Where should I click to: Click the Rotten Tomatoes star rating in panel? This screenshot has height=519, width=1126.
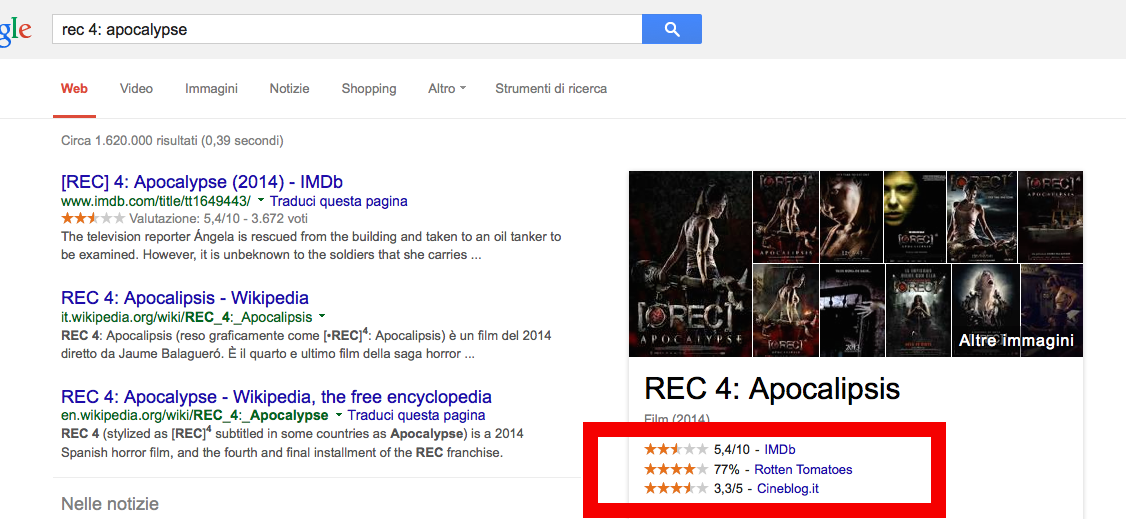[x=676, y=469]
